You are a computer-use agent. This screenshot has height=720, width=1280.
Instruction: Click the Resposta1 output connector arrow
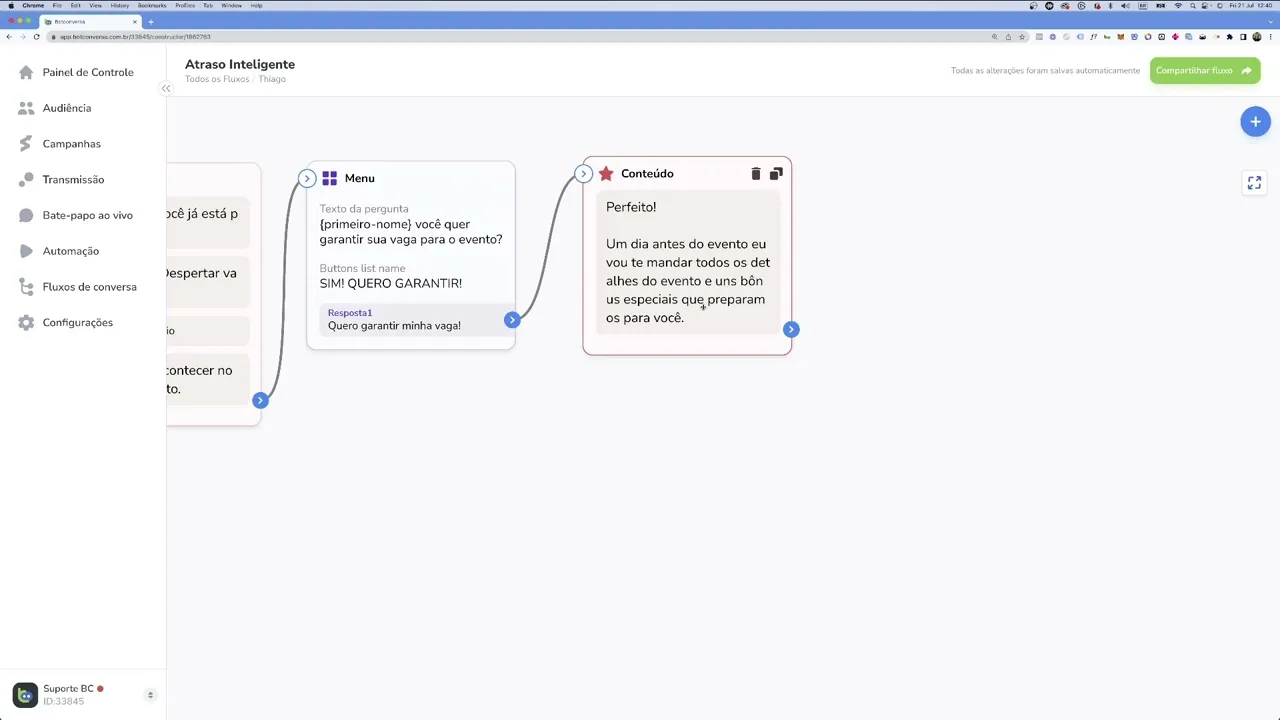coord(512,320)
